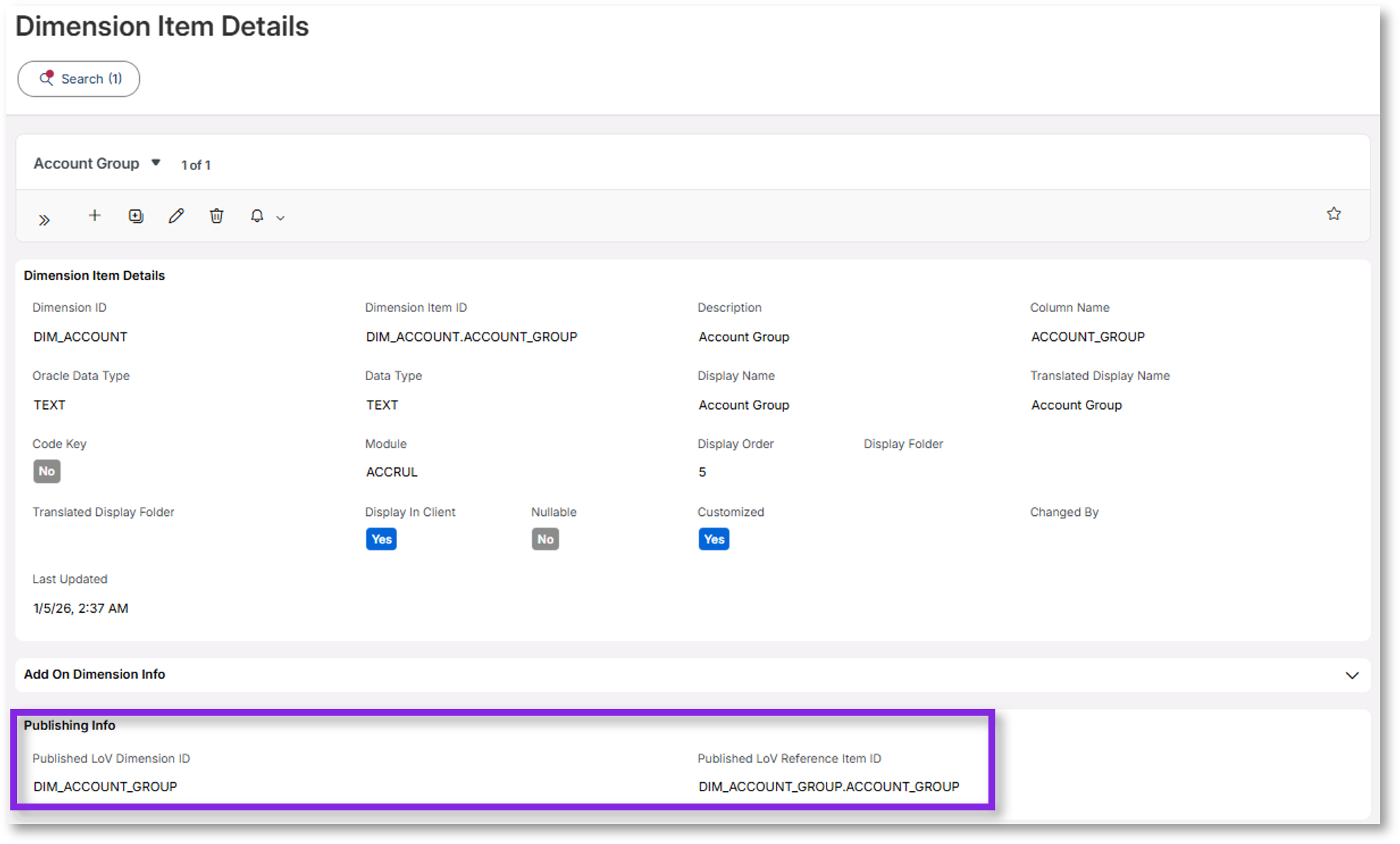
Task: Select the ACCOUNT_GROUP column name value
Action: pyautogui.click(x=1088, y=337)
